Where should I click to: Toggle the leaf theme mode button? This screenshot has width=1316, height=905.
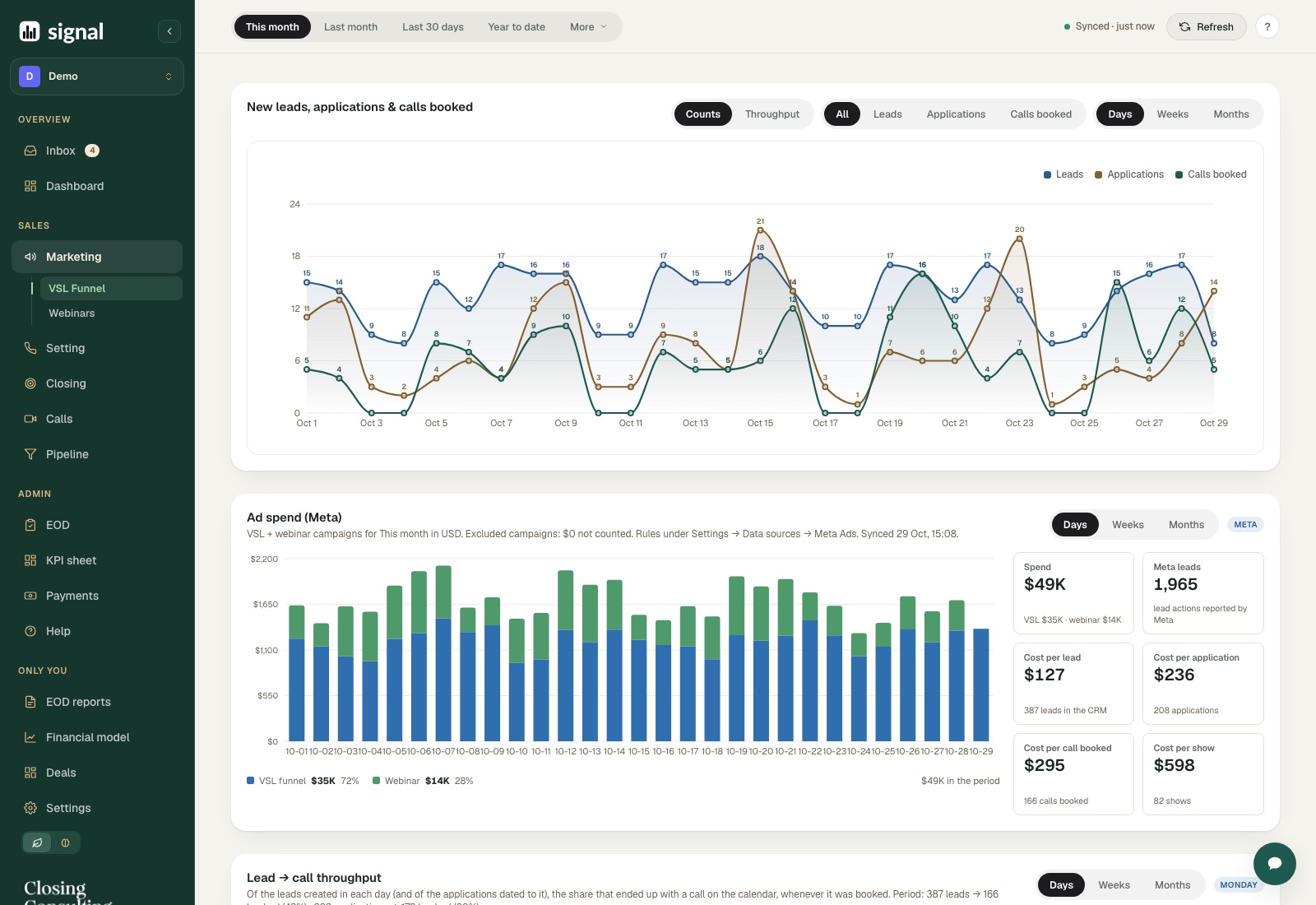[x=37, y=842]
